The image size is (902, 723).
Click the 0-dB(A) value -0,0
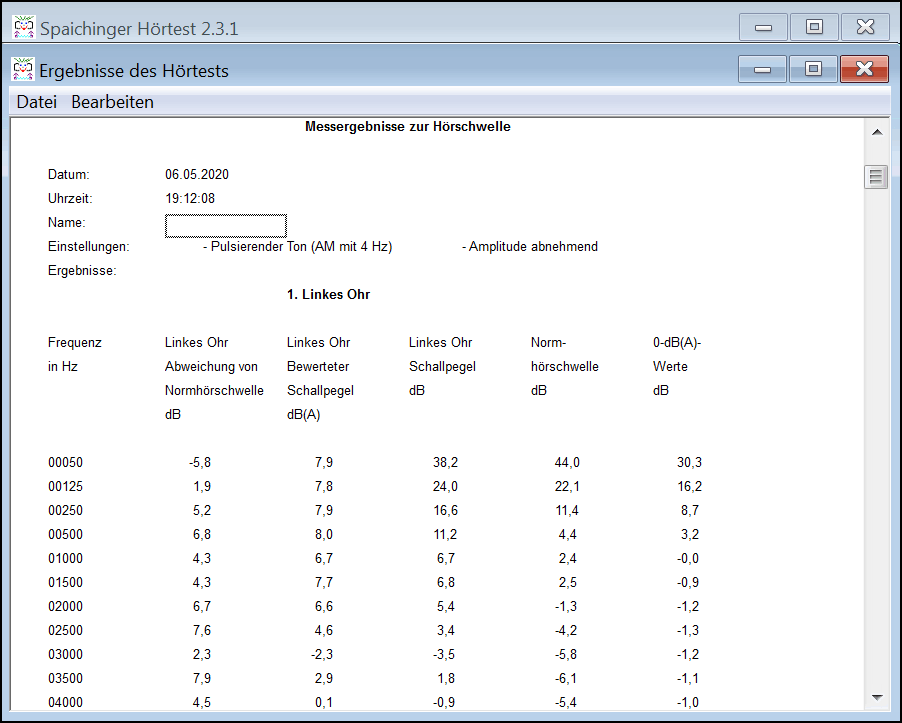(688, 558)
